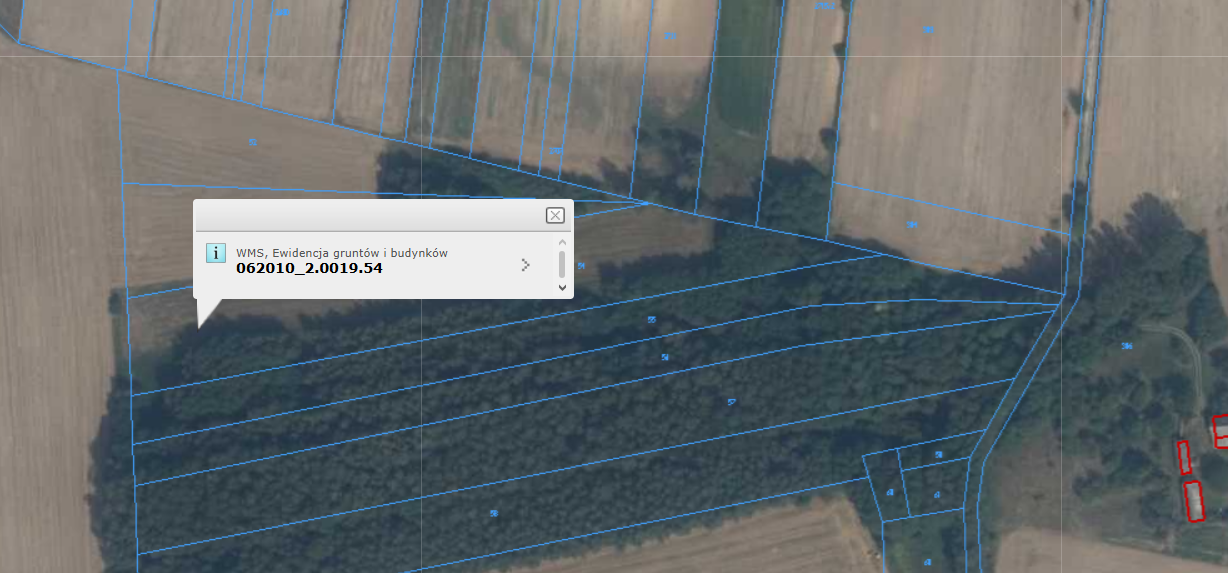Screen dimensions: 1228x573
Task: Select parcel ID 062010_2.0019.54 text
Action: coord(309,268)
